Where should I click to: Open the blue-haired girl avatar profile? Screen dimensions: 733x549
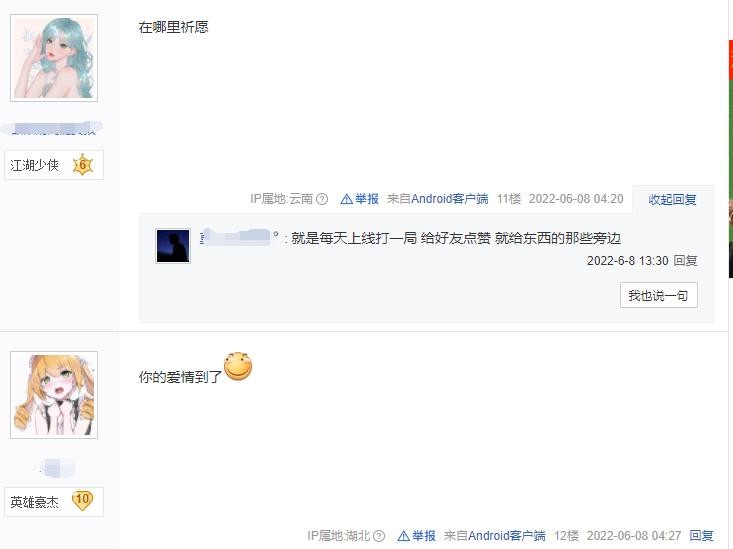point(54,58)
